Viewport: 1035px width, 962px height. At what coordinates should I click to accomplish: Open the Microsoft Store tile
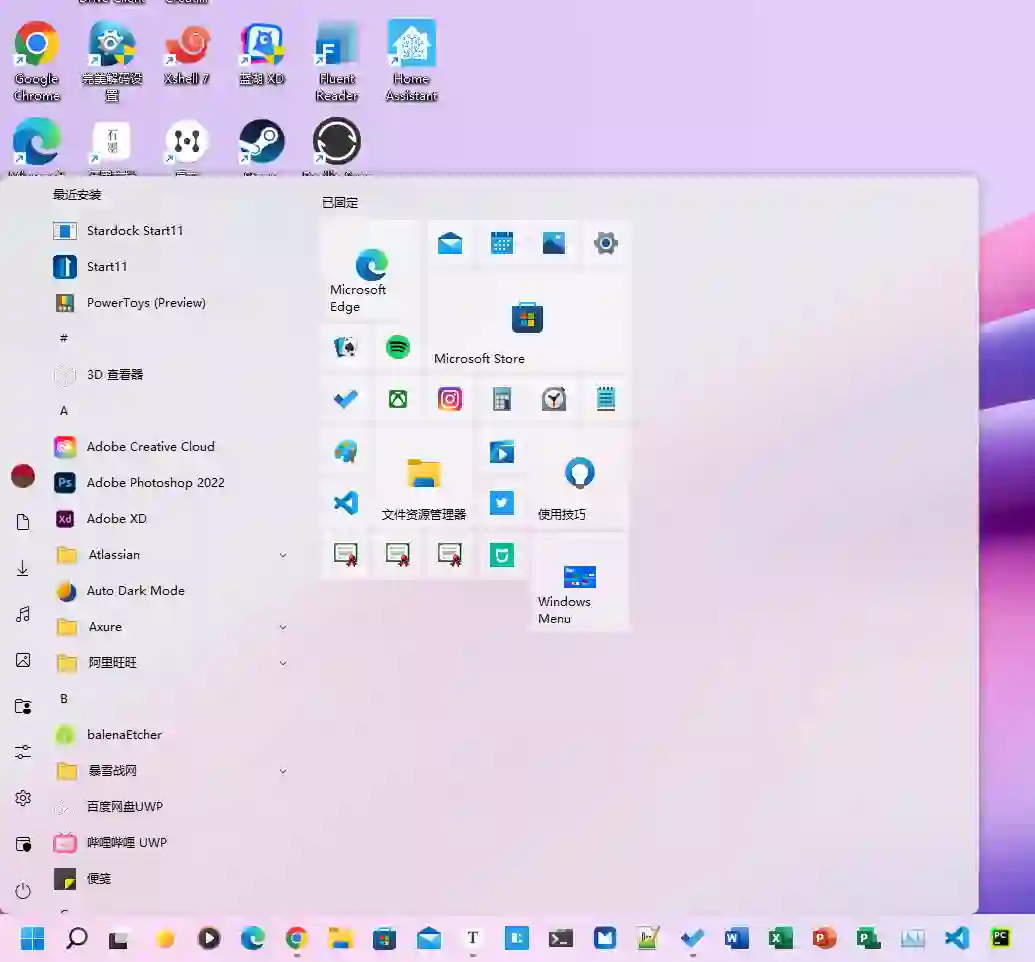(x=527, y=323)
